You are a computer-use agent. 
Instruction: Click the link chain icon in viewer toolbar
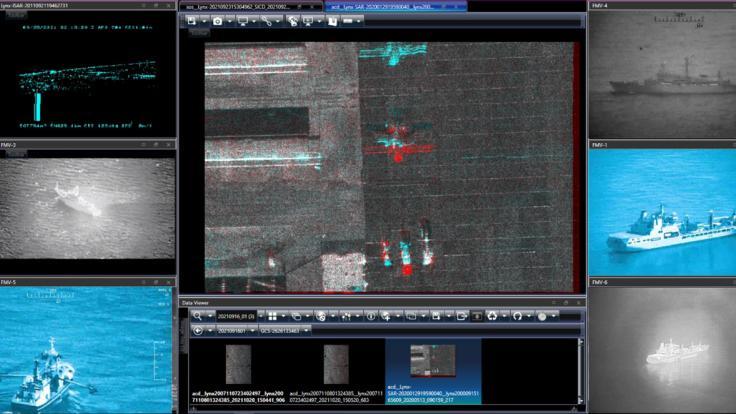pyautogui.click(x=267, y=21)
